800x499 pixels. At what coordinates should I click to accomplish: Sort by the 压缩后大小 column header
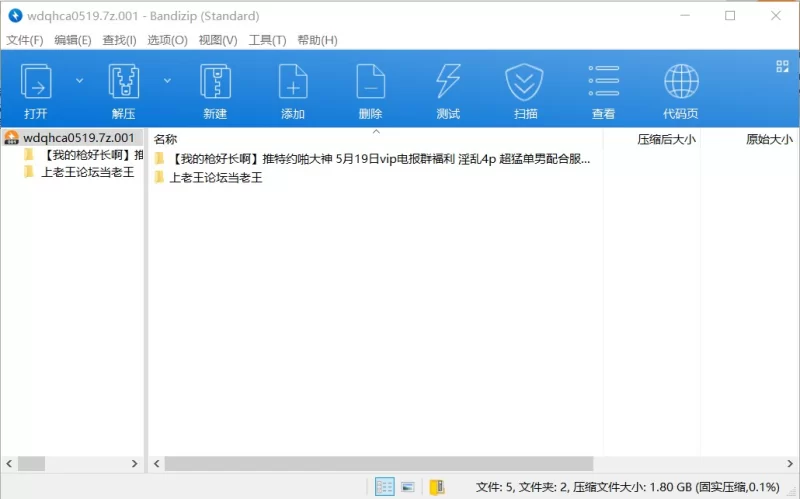point(666,139)
